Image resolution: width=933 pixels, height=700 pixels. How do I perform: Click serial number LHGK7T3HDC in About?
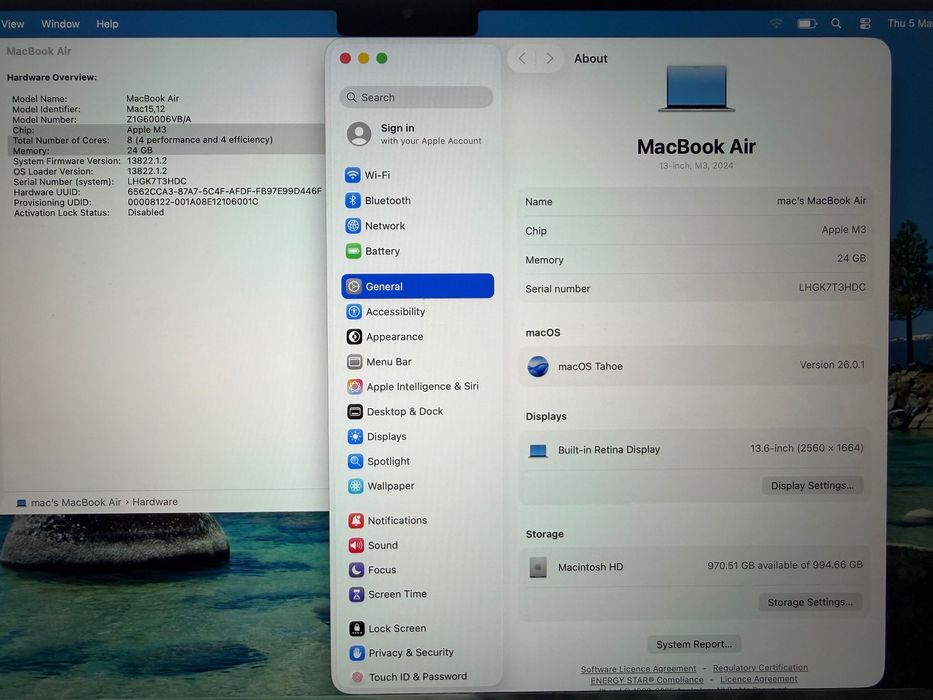pos(832,287)
